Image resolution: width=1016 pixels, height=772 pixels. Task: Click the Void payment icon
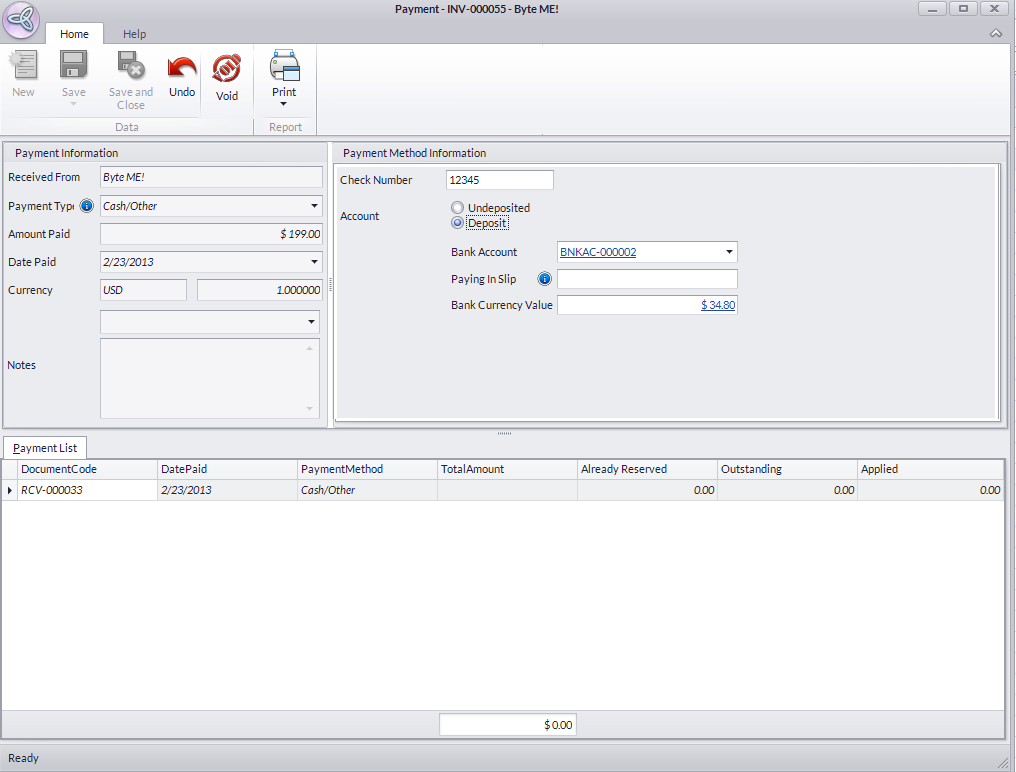[227, 69]
